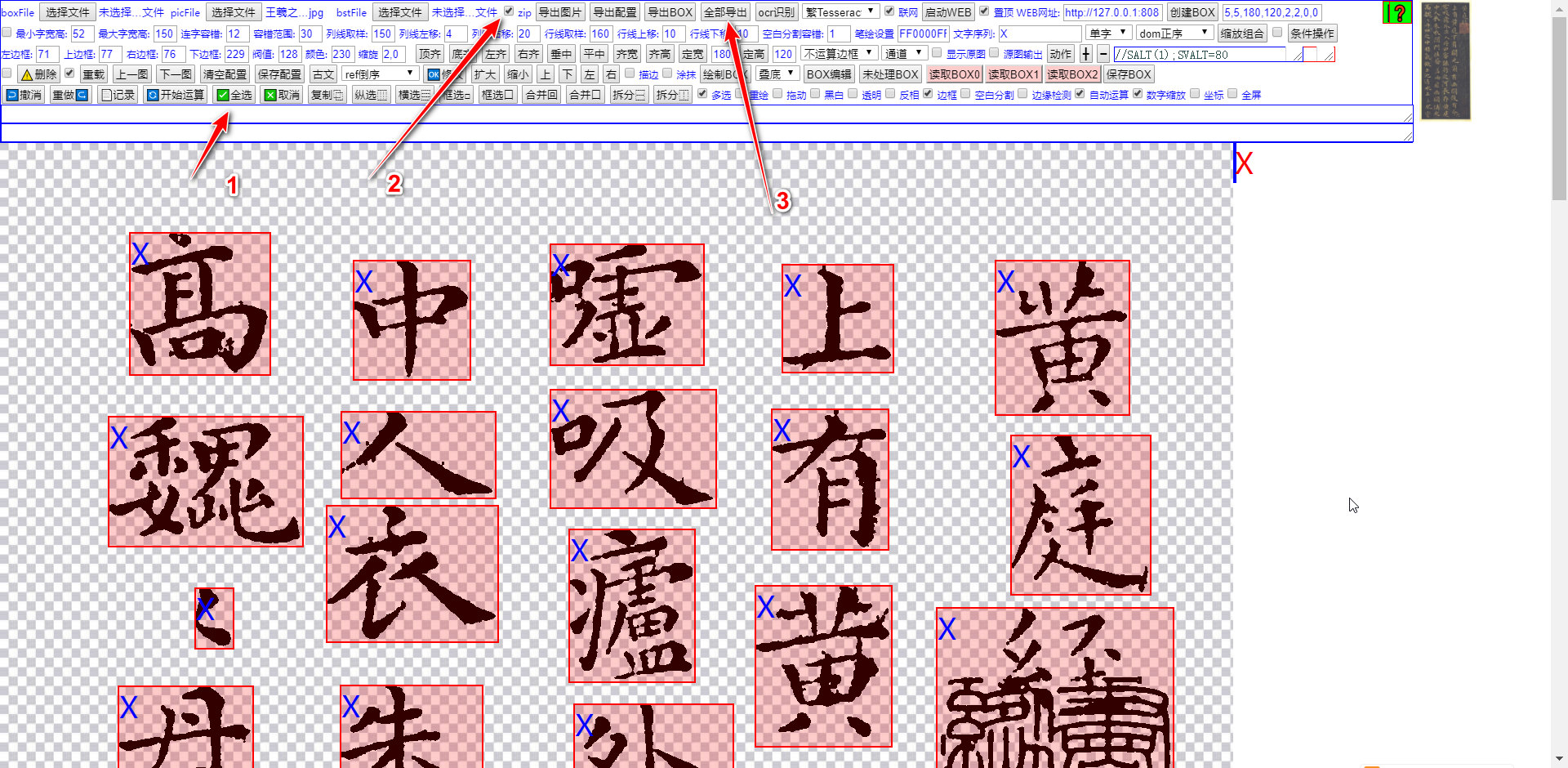Screen dimensions: 1568x768
Task: Click the 框选口 box-select button
Action: click(x=497, y=95)
